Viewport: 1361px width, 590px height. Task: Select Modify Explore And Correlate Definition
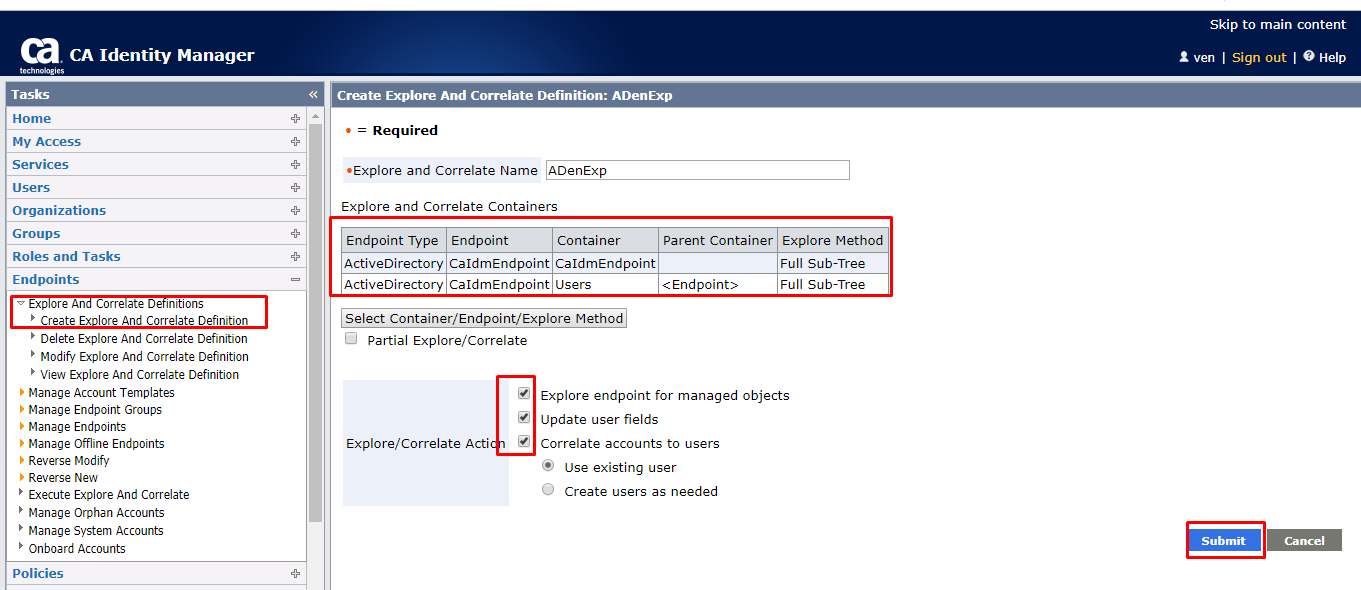click(x=144, y=357)
